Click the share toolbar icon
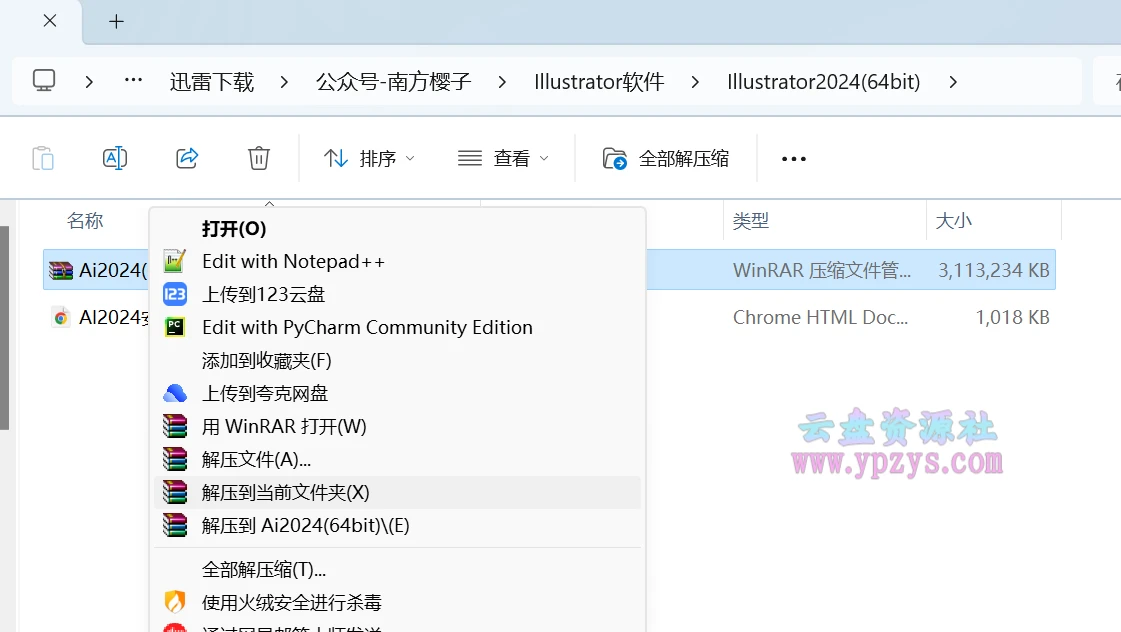 click(x=187, y=157)
